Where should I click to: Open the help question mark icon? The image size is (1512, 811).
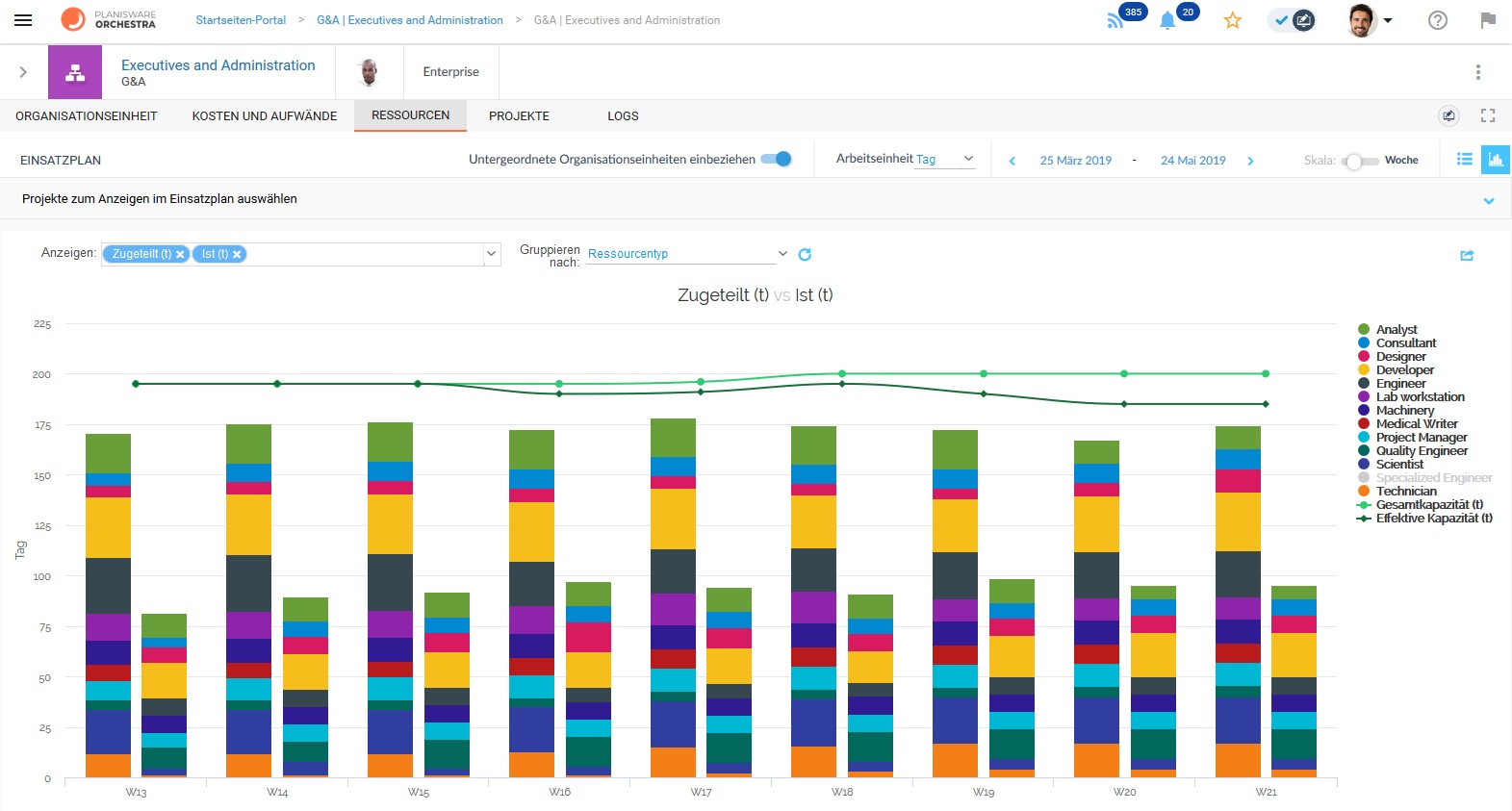tap(1437, 20)
